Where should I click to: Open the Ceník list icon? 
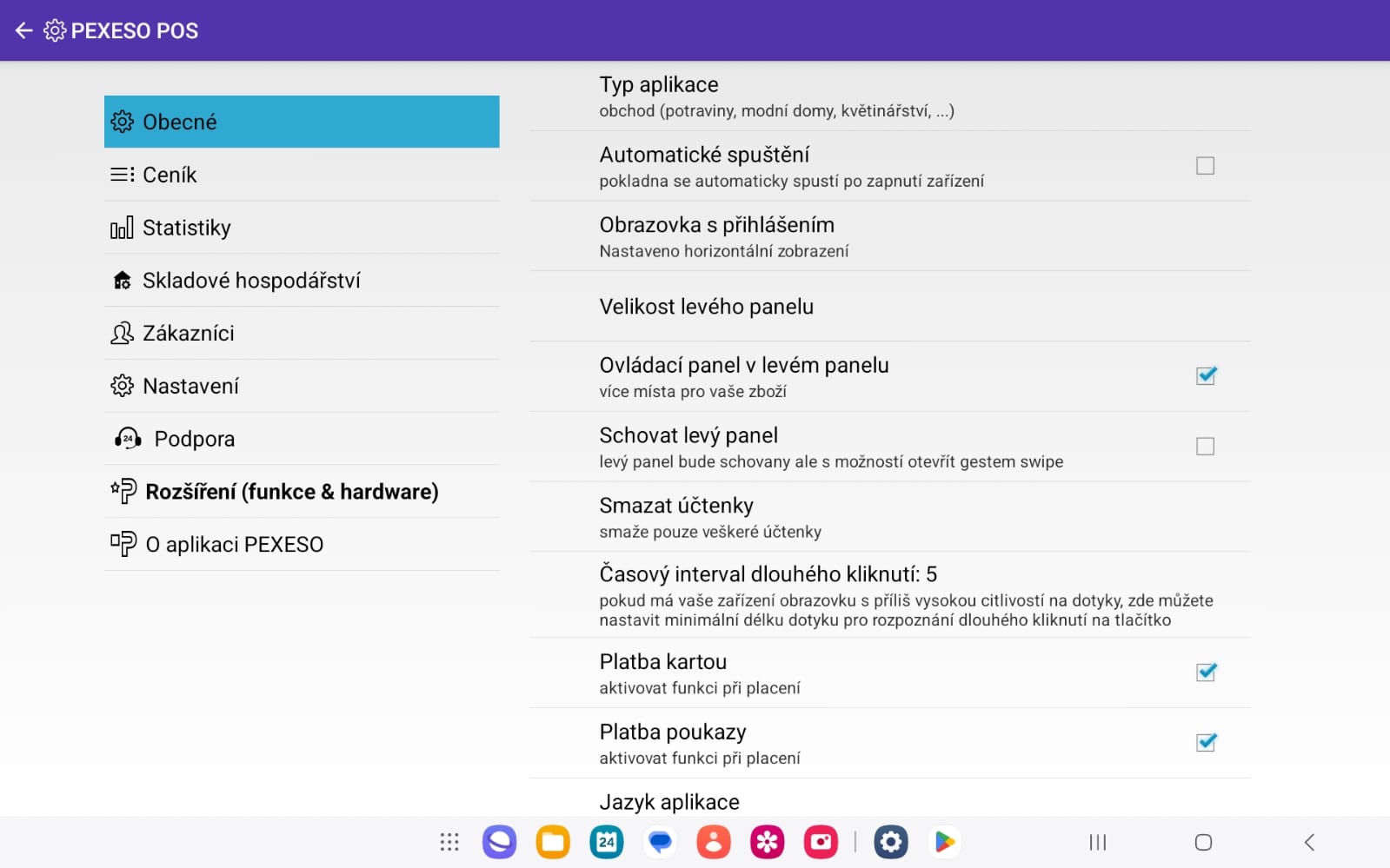coord(122,176)
